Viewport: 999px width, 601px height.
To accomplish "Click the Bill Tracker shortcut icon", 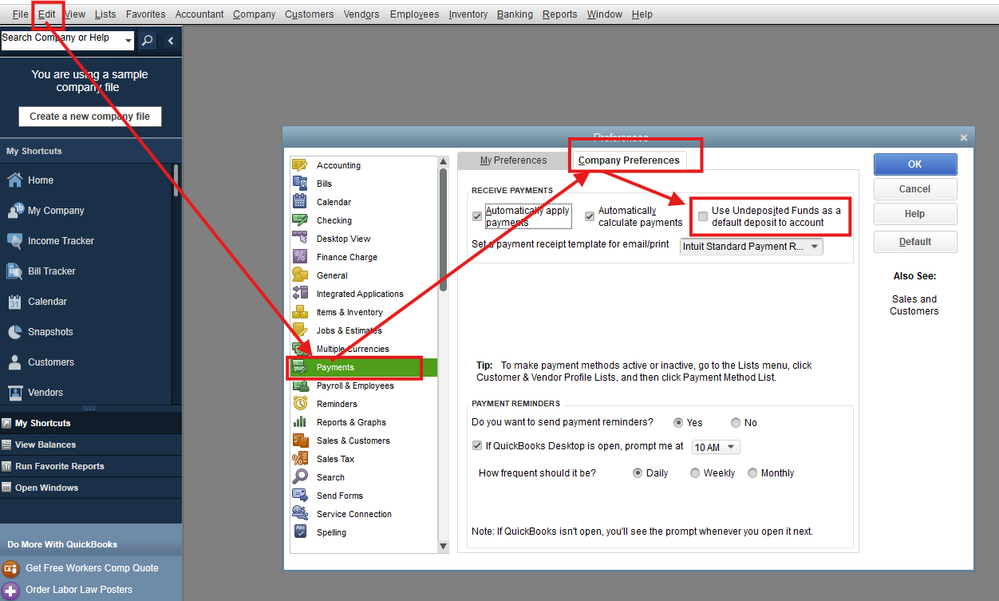I will (15, 271).
